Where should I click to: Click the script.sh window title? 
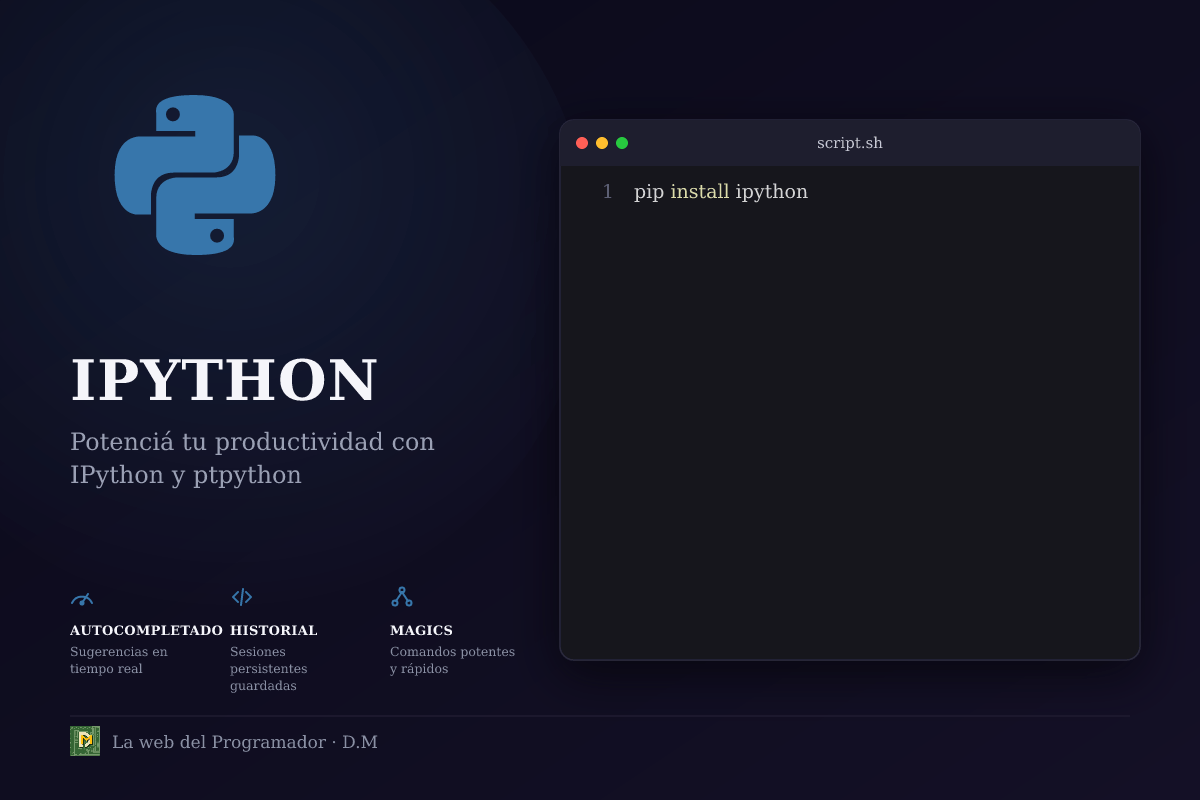(850, 143)
